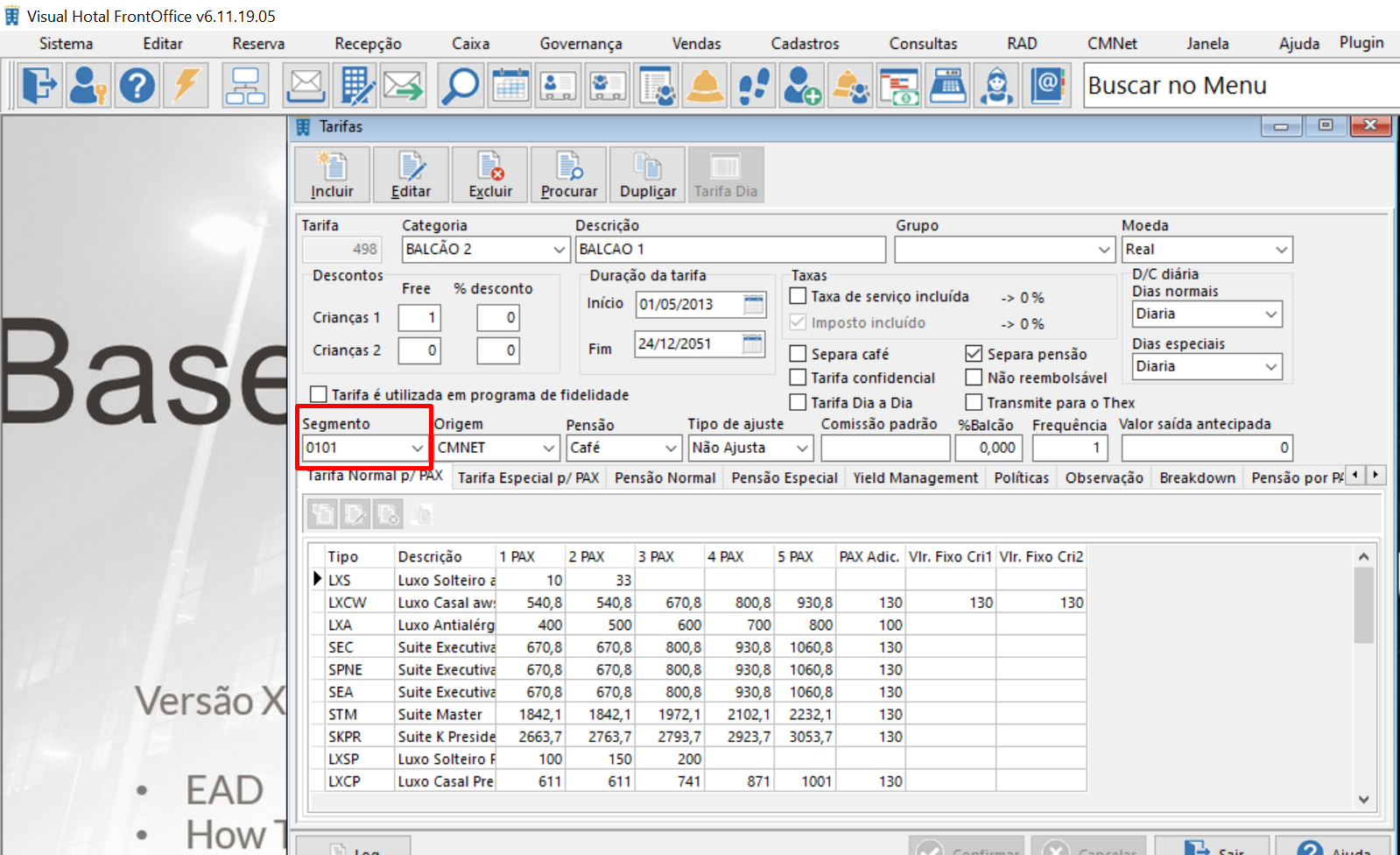The width and height of the screenshot is (1400, 855).
Task: Click the Editar button in Tarifas
Action: (x=411, y=174)
